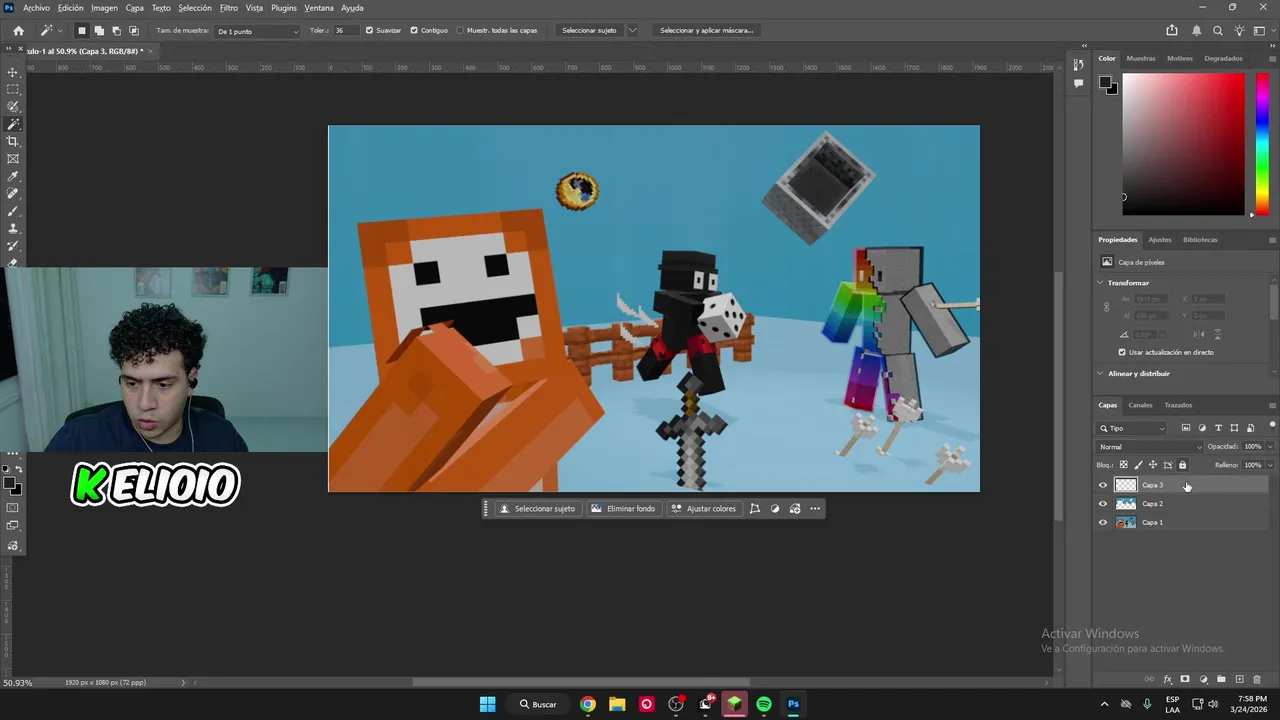Create a new layer icon

(x=1239, y=679)
